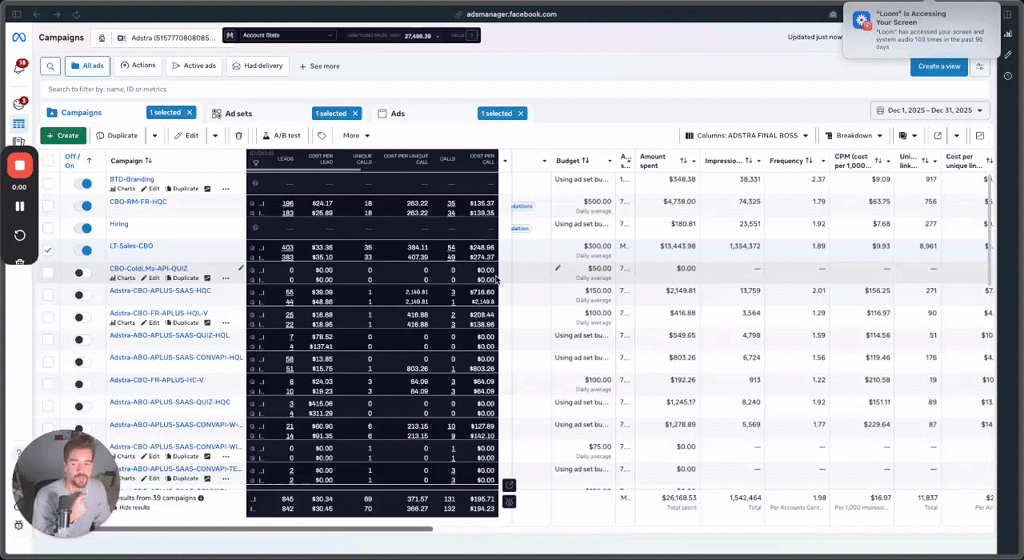
Task: Open the reports icon dropdown
Action: point(907,136)
